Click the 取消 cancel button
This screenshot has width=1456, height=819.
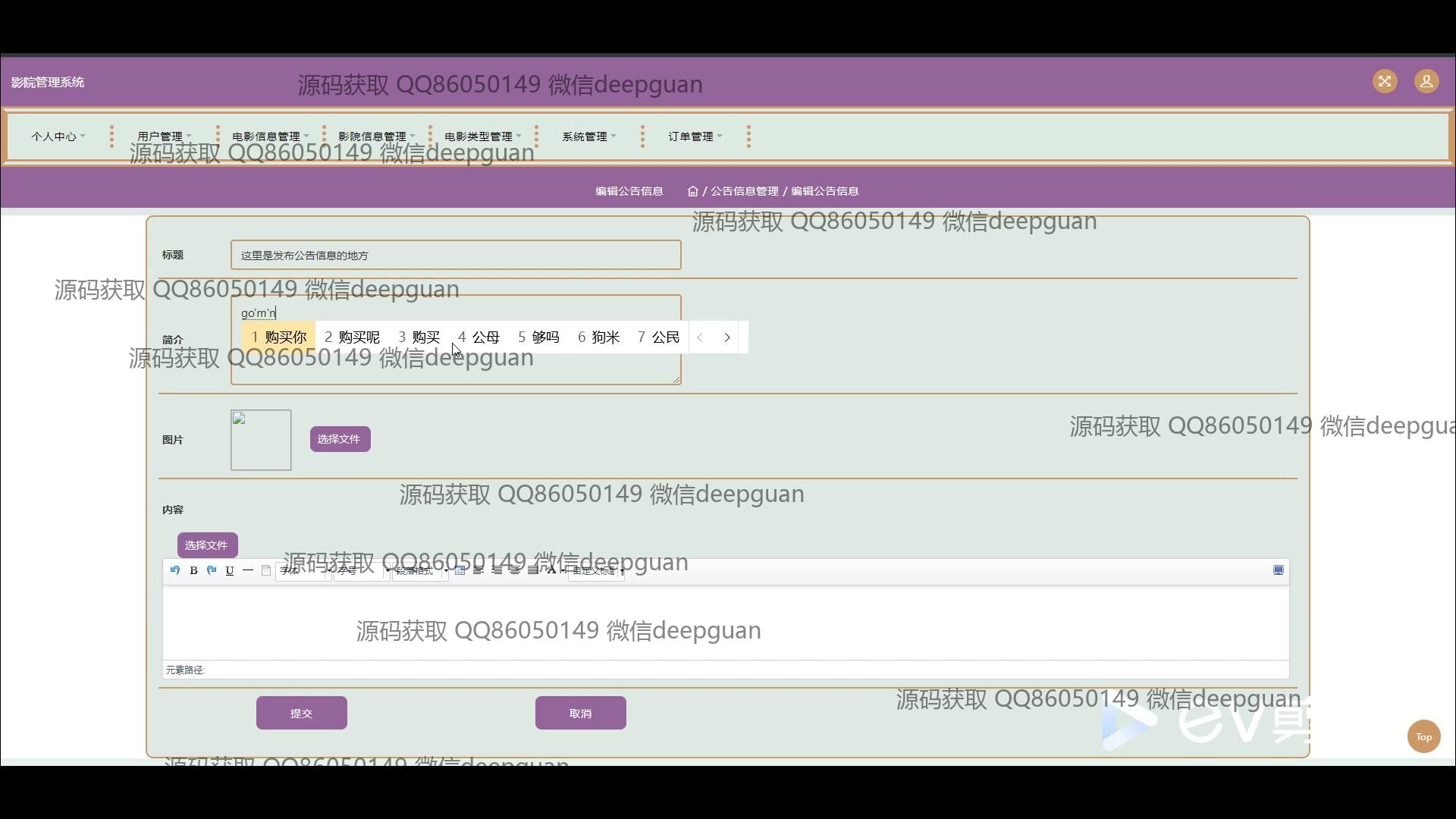(581, 713)
